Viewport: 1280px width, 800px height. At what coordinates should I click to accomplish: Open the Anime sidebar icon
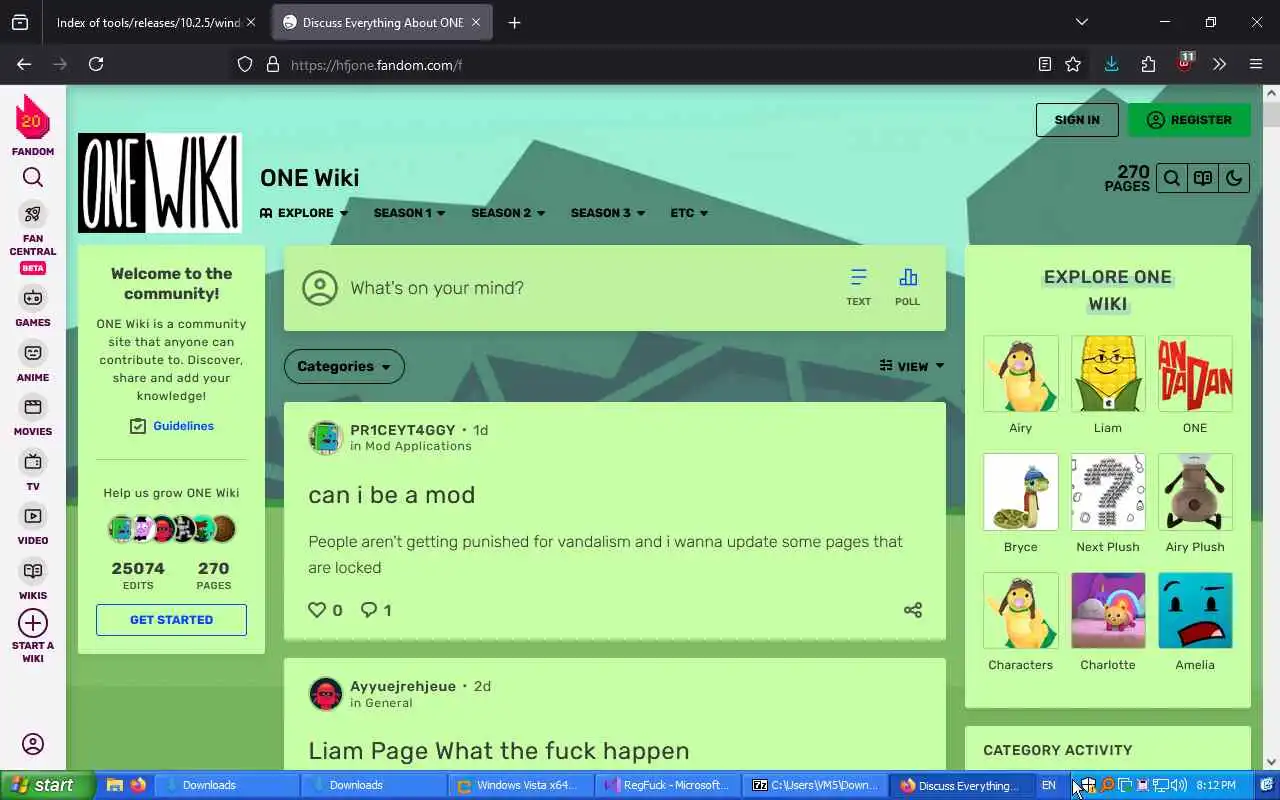click(33, 353)
